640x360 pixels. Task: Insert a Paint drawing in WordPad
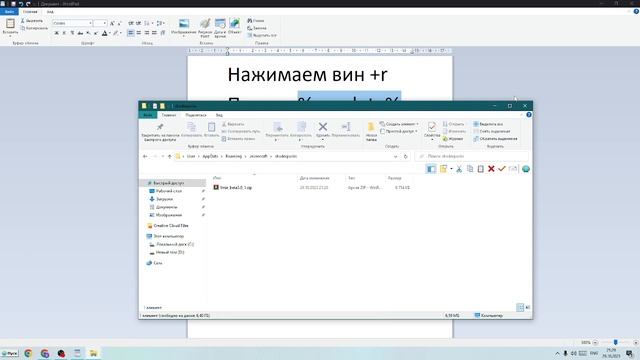click(205, 24)
